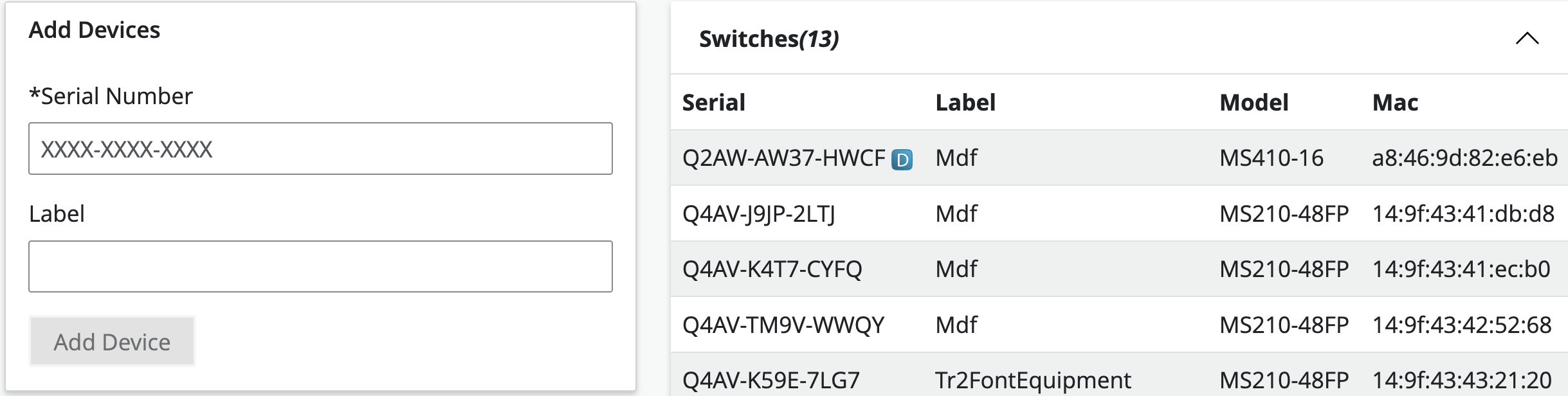Click the Label column header
The width and height of the screenshot is (1568, 396).
tap(965, 103)
